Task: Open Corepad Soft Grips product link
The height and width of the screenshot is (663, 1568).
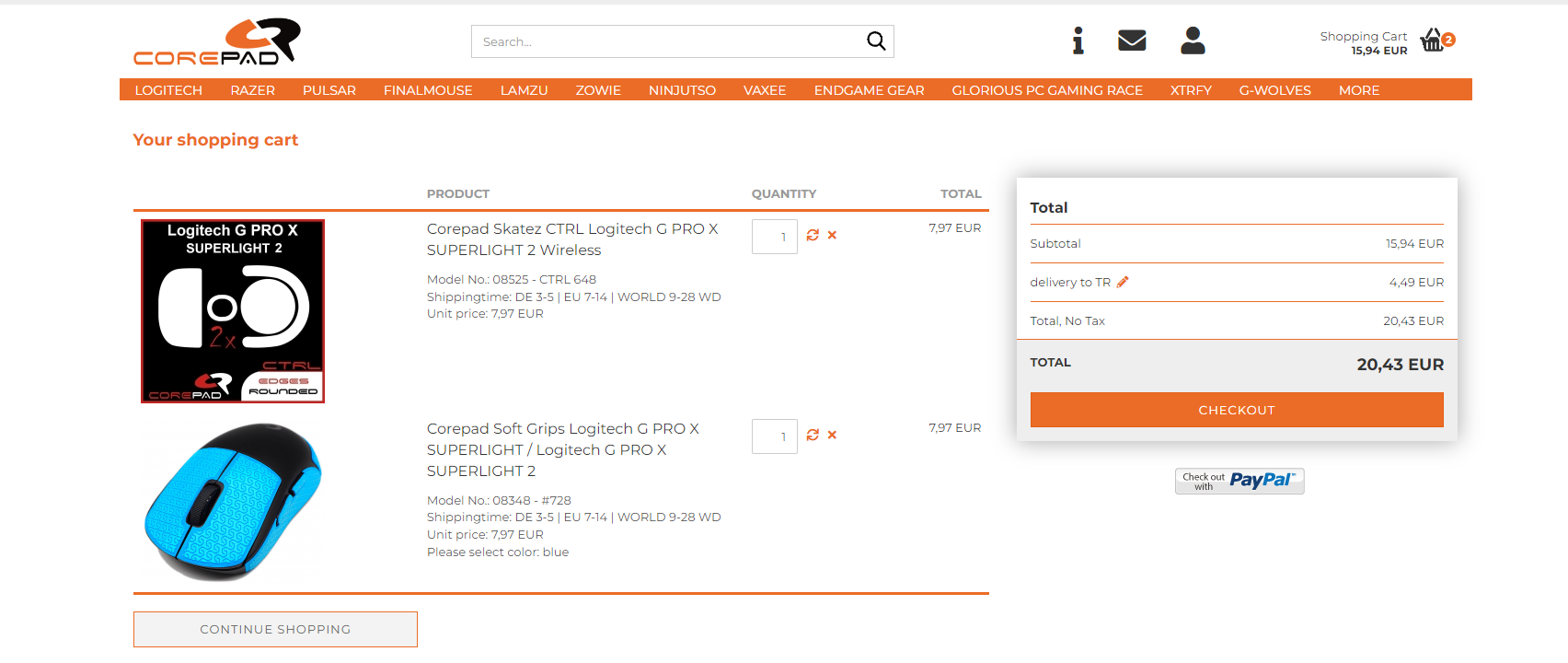Action: click(x=563, y=450)
